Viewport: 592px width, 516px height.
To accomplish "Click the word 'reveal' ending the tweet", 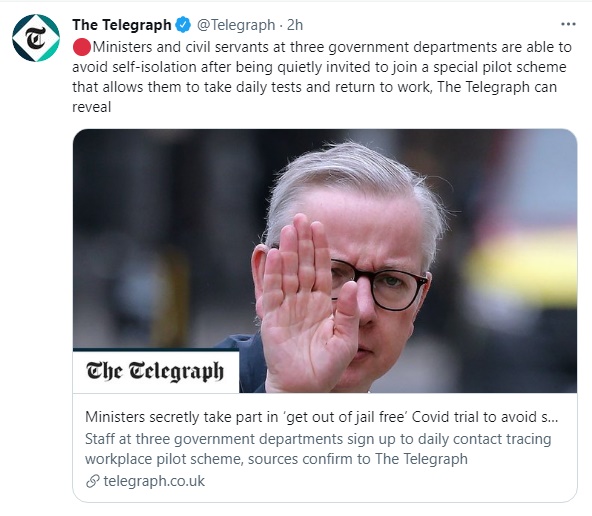I will pyautogui.click(x=92, y=107).
